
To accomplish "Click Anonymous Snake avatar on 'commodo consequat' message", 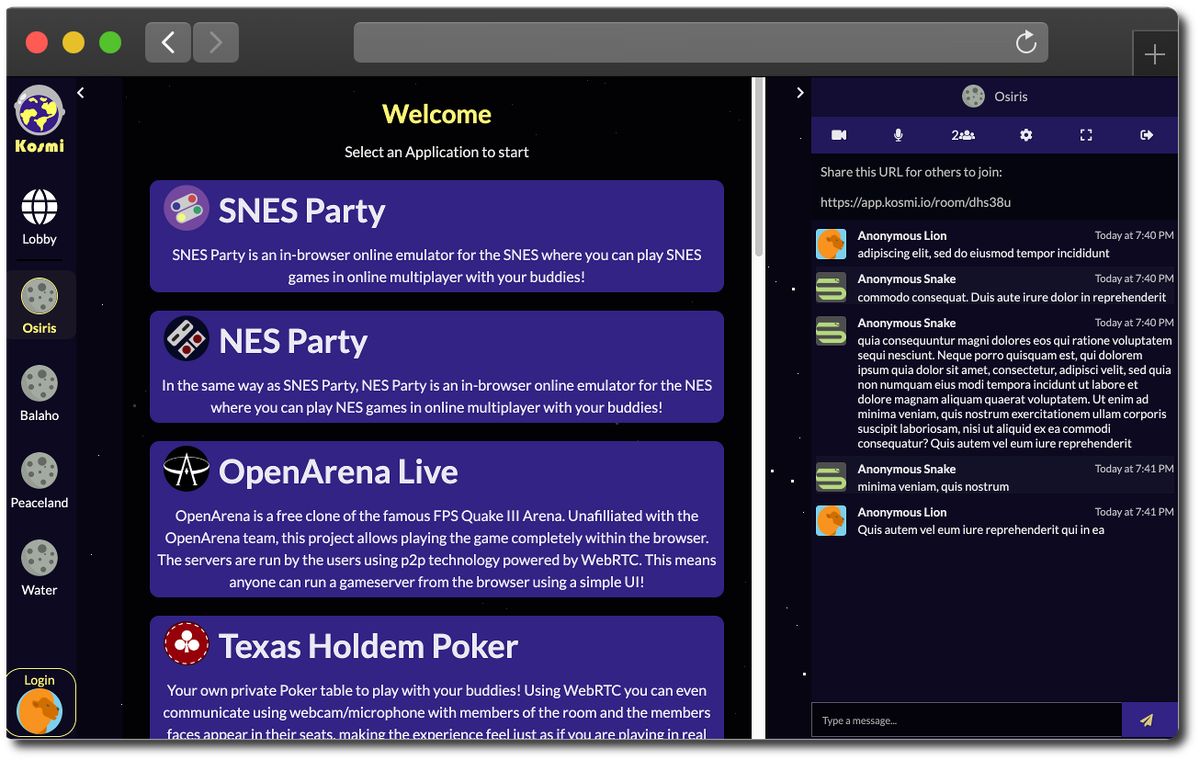I will click(831, 288).
